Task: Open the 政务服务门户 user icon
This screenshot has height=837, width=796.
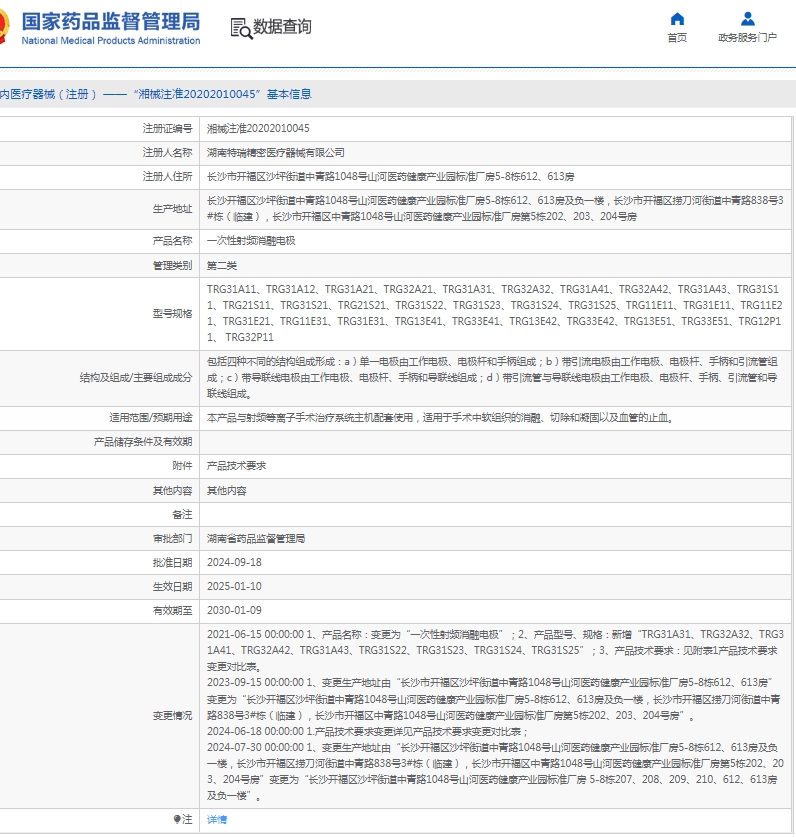Action: click(747, 19)
